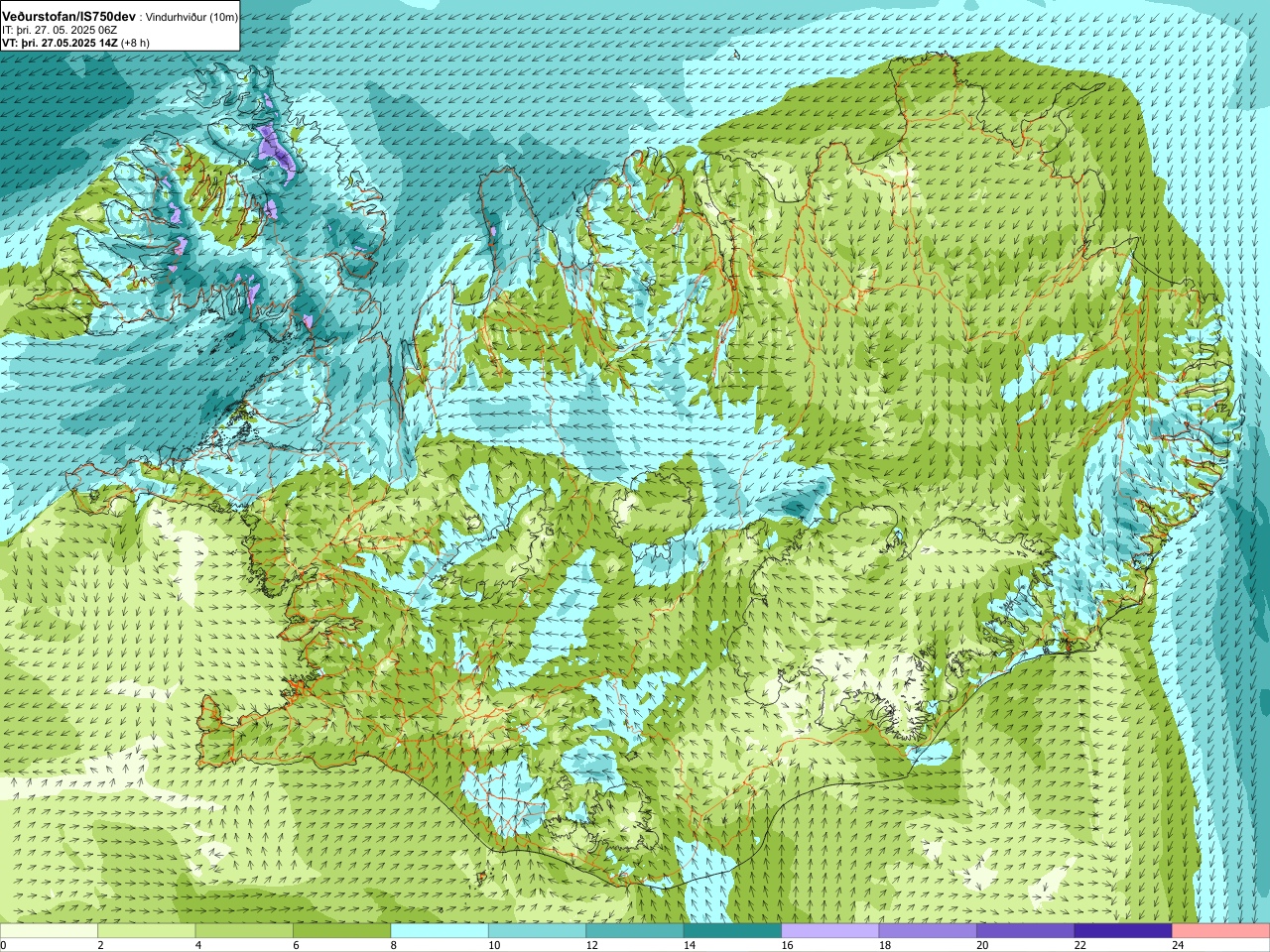This screenshot has height=952, width=1270.
Task: Click the 20–22 violet legend swatch
Action: [x=1026, y=931]
